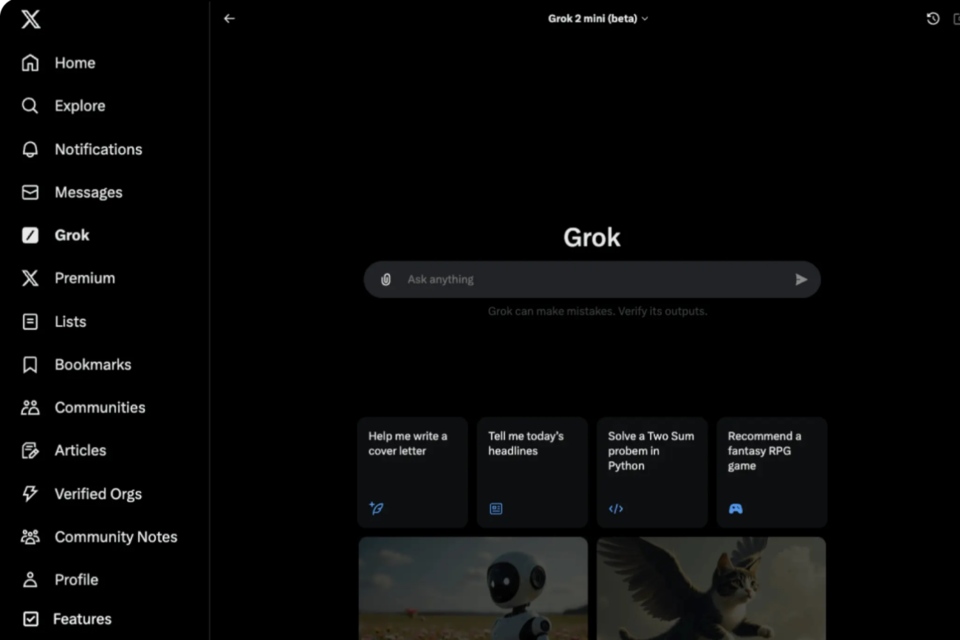Image resolution: width=960 pixels, height=640 pixels.
Task: Pick "Solve a Two Sum problem in Python"
Action: point(652,472)
